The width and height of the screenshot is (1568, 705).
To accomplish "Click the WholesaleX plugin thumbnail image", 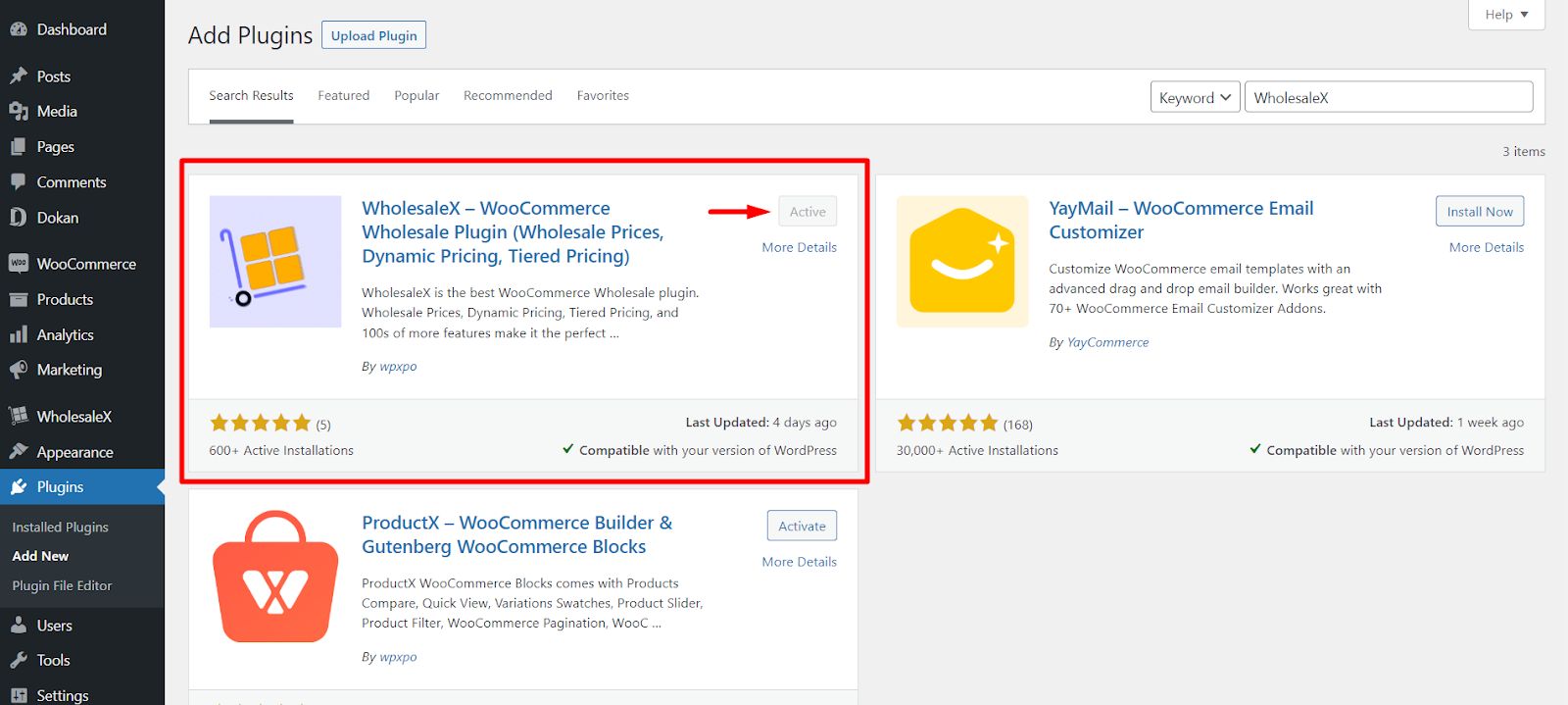I will click(275, 262).
